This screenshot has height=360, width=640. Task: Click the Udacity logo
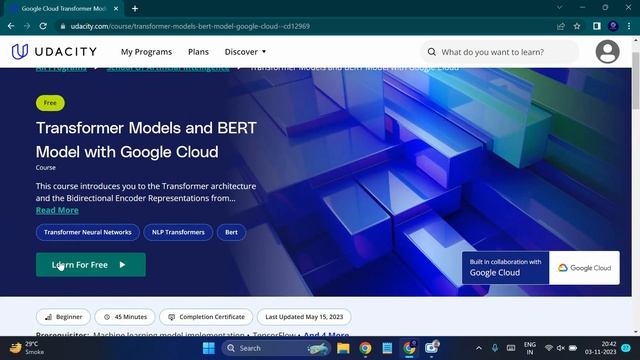point(54,52)
